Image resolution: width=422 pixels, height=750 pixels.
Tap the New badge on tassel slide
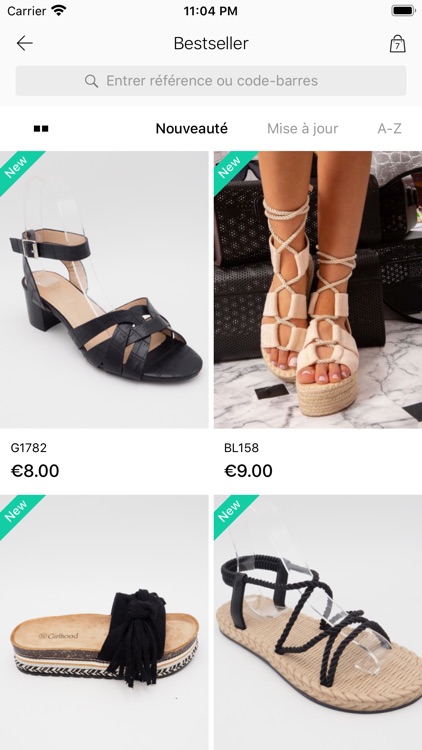click(x=18, y=515)
